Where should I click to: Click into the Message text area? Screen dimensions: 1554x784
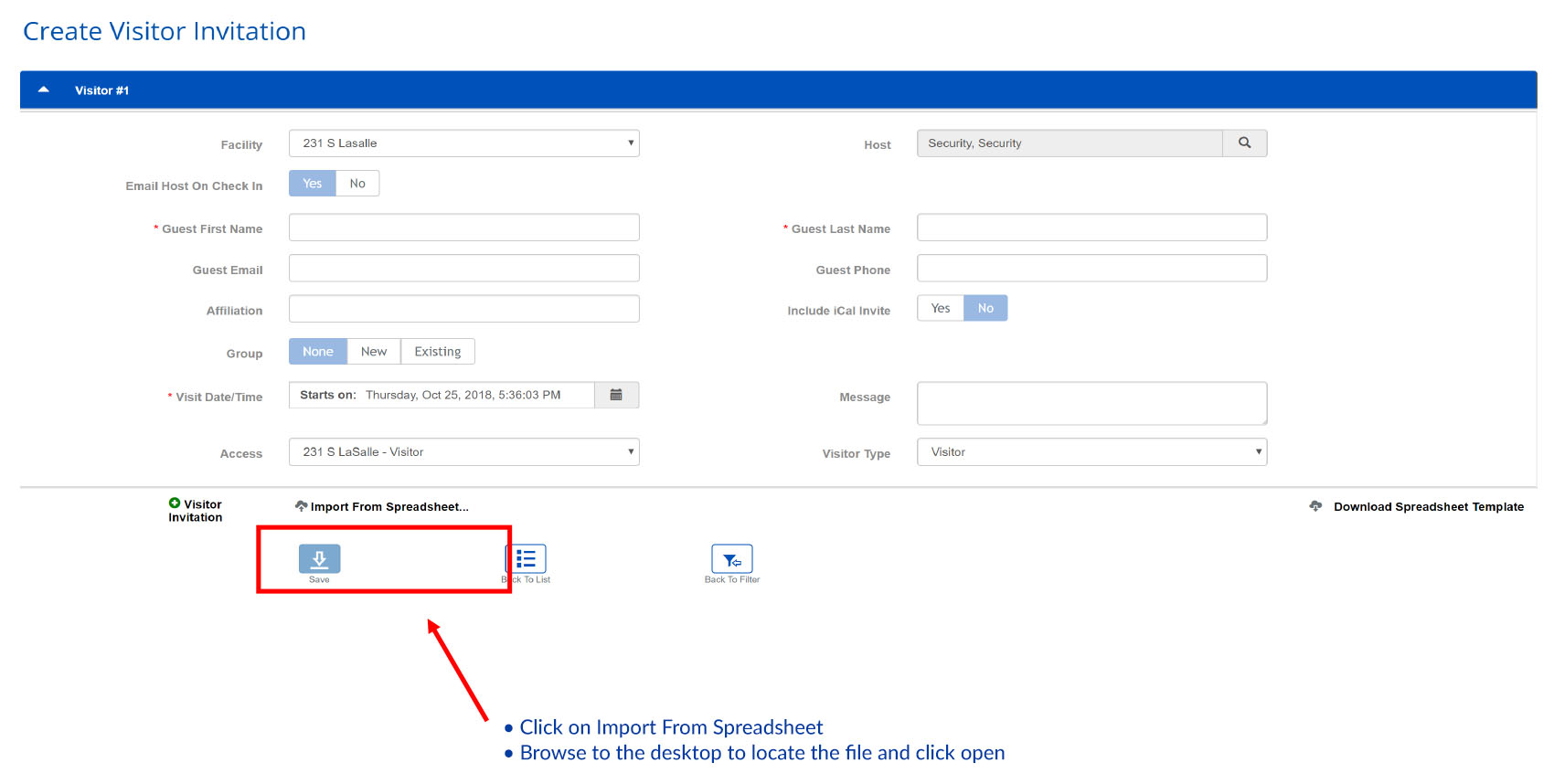1091,403
